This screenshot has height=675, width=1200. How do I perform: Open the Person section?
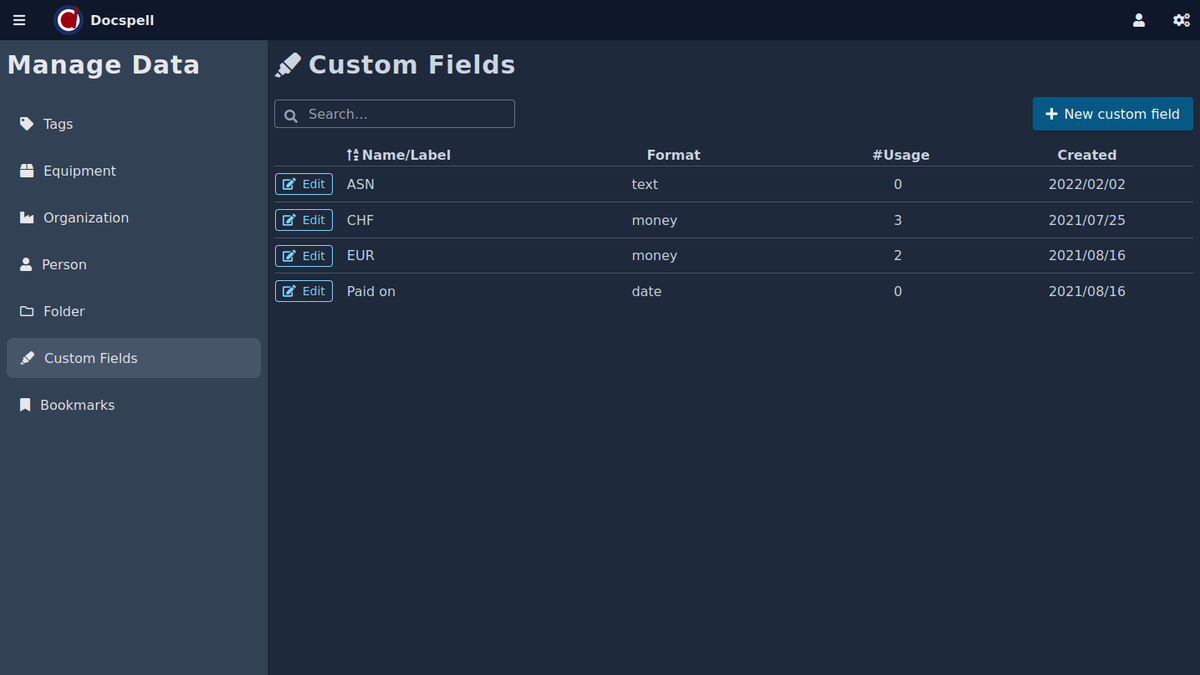(64, 265)
